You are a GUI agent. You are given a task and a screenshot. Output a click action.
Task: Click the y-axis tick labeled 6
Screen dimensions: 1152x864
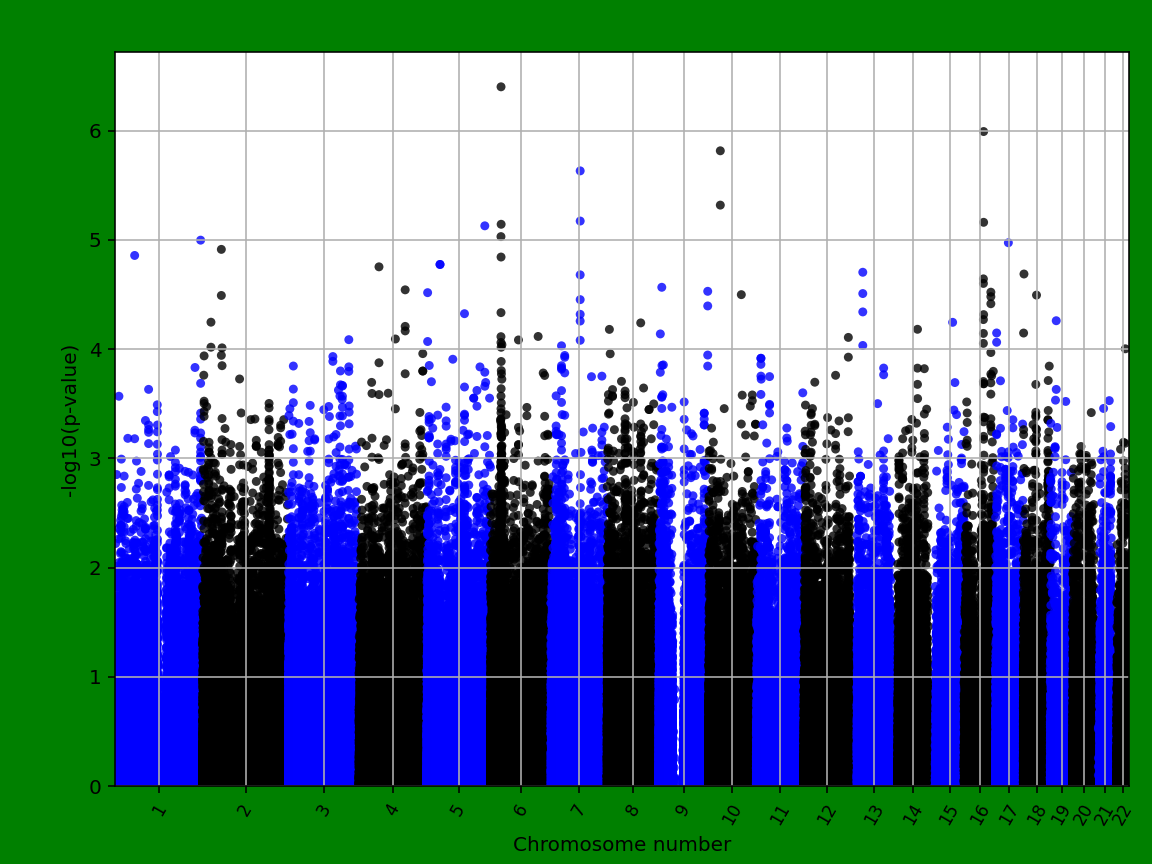pos(98,130)
